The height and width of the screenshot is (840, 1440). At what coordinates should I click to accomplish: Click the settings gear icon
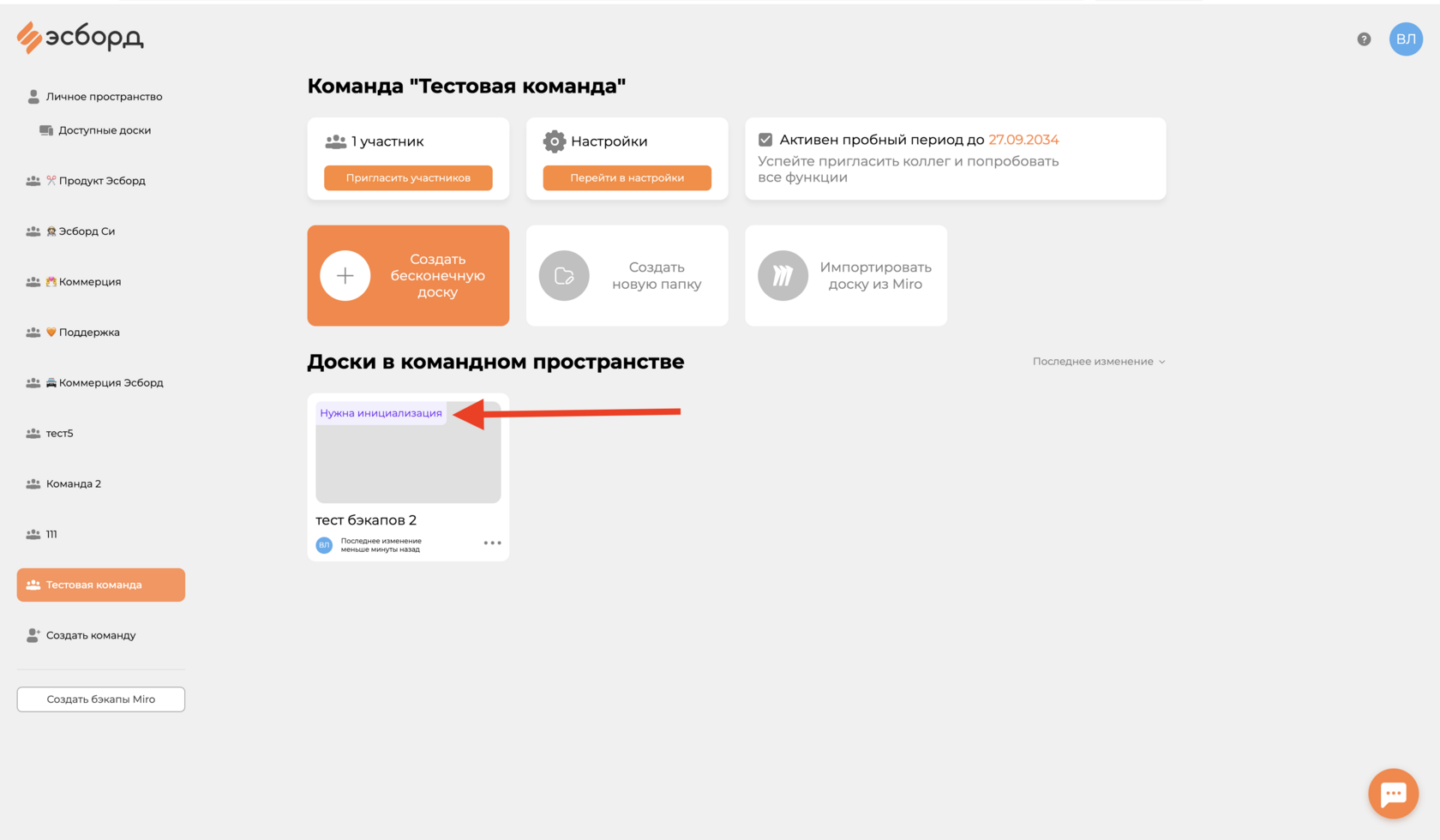pos(555,141)
